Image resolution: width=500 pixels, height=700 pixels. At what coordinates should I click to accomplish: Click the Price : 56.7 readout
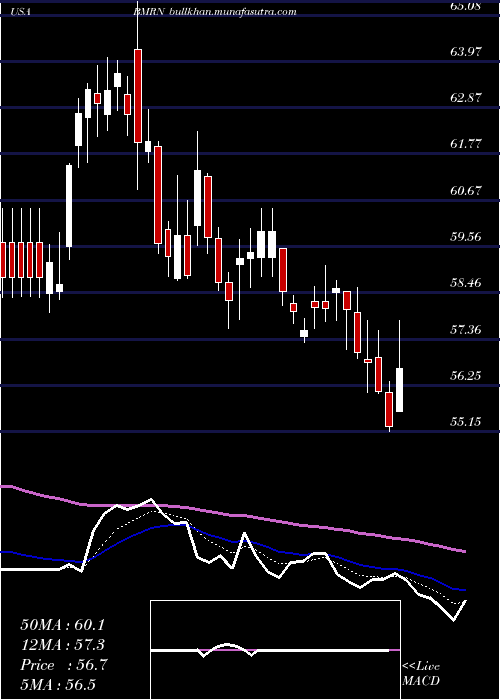pos(63,665)
